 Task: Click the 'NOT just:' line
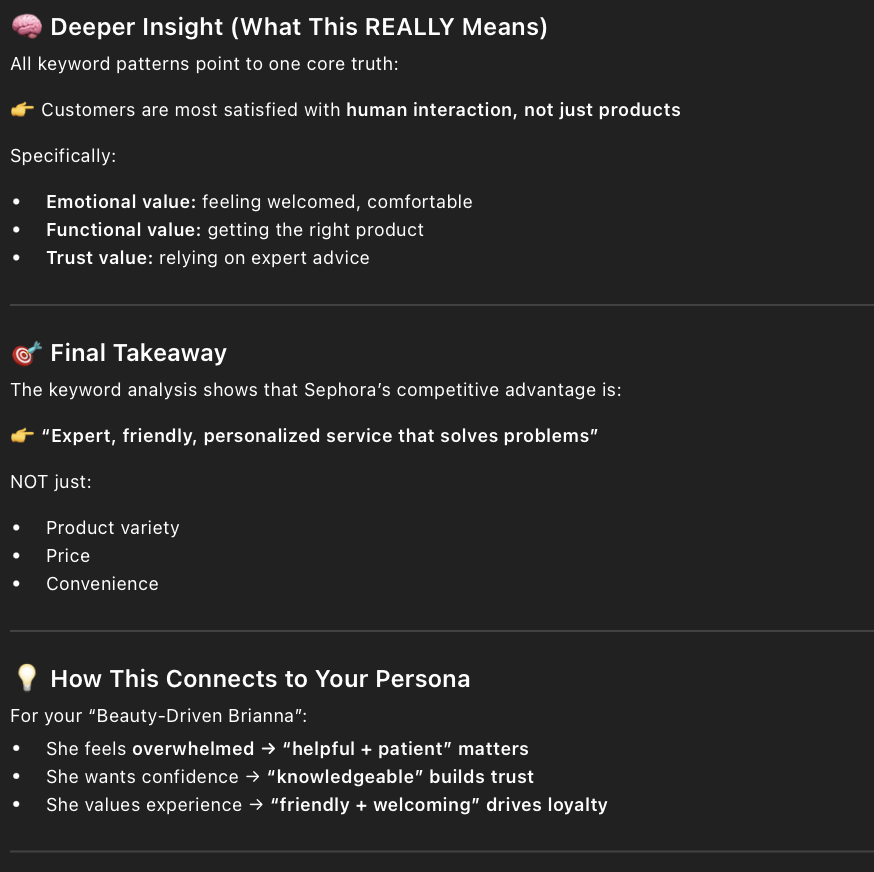tap(51, 482)
